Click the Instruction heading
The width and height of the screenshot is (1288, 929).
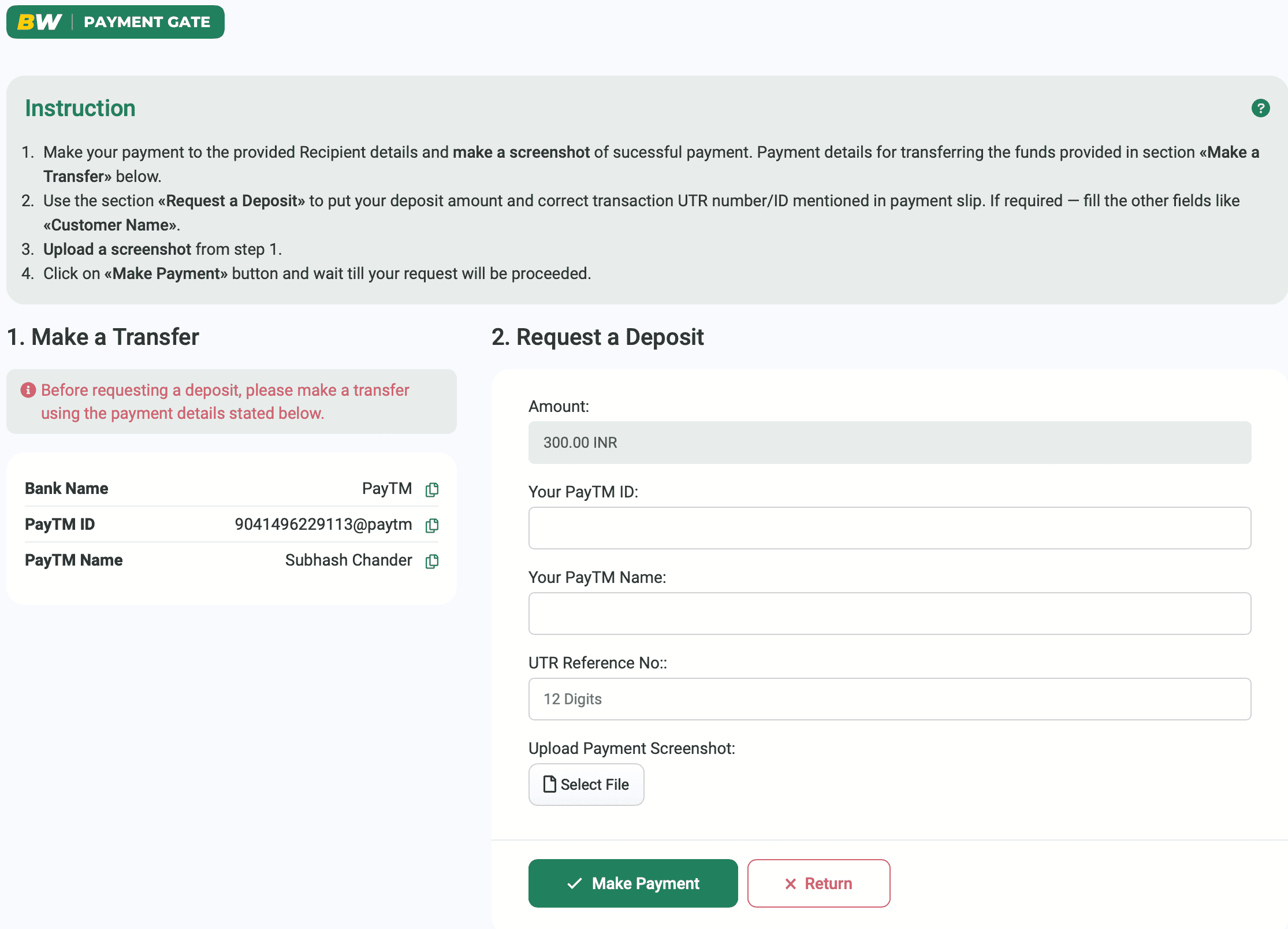pyautogui.click(x=80, y=109)
